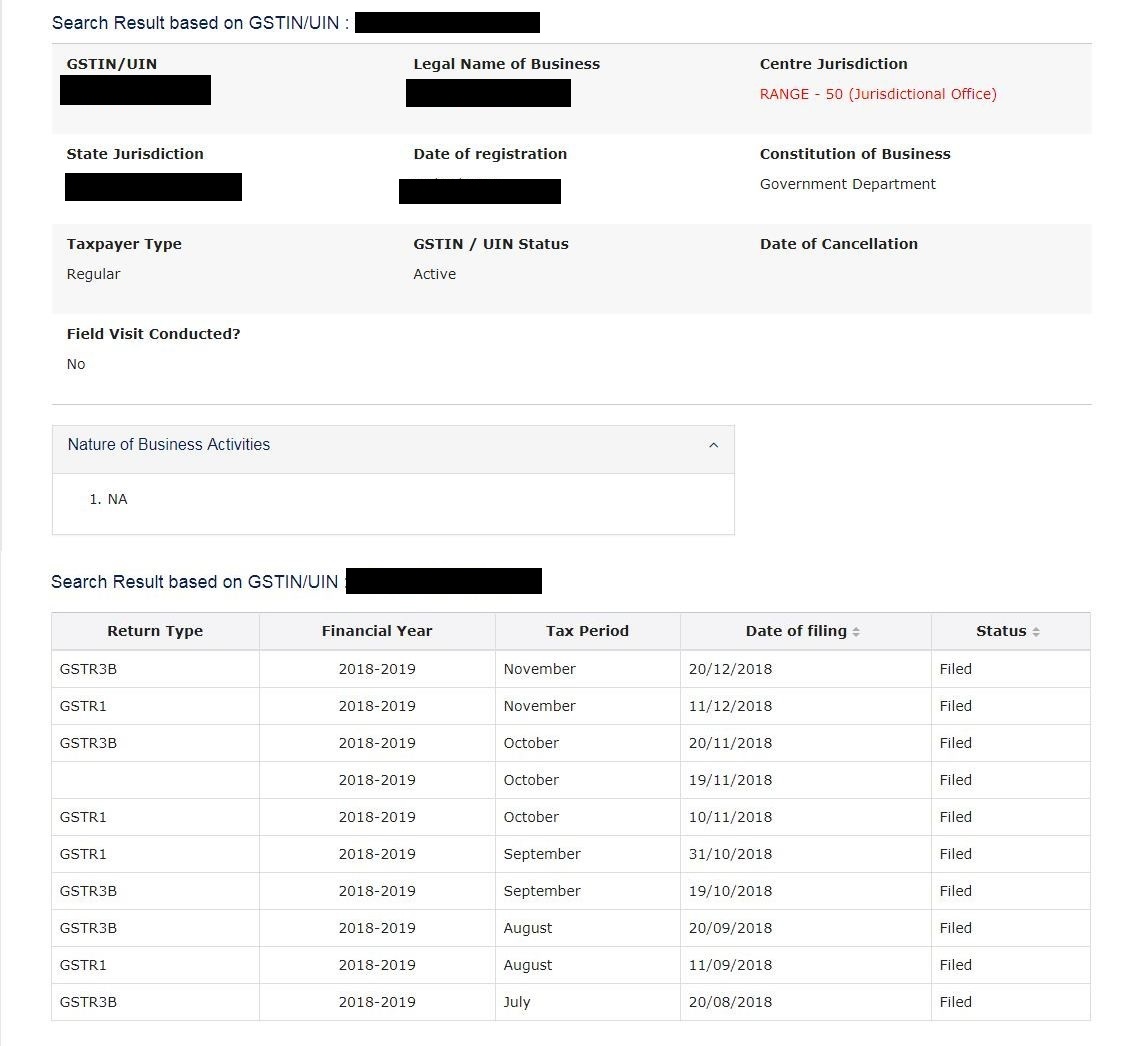Click the Financial Year column header
The height and width of the screenshot is (1046, 1140).
(x=377, y=631)
